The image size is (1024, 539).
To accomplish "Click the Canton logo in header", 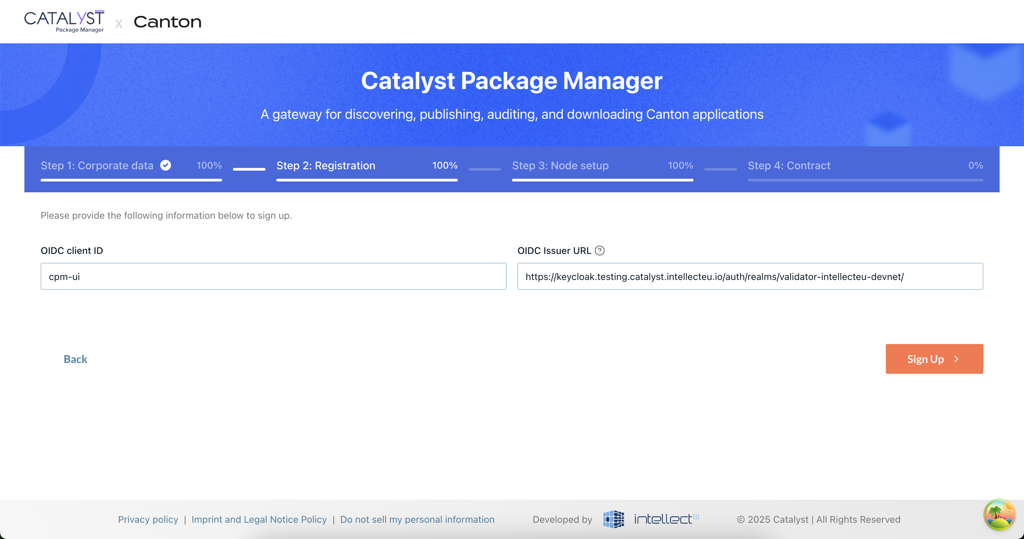I will tap(167, 22).
